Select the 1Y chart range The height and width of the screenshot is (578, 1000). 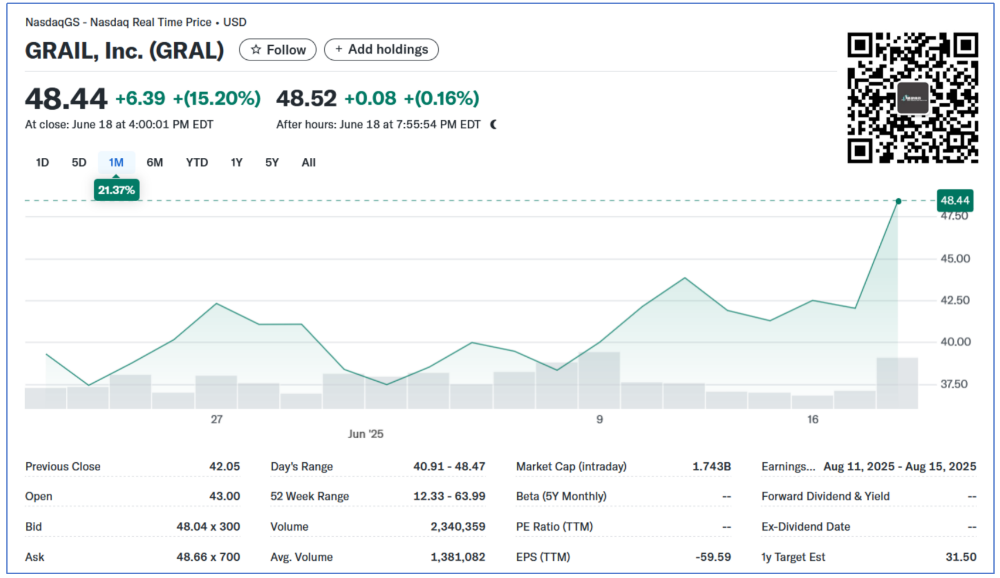tap(237, 163)
